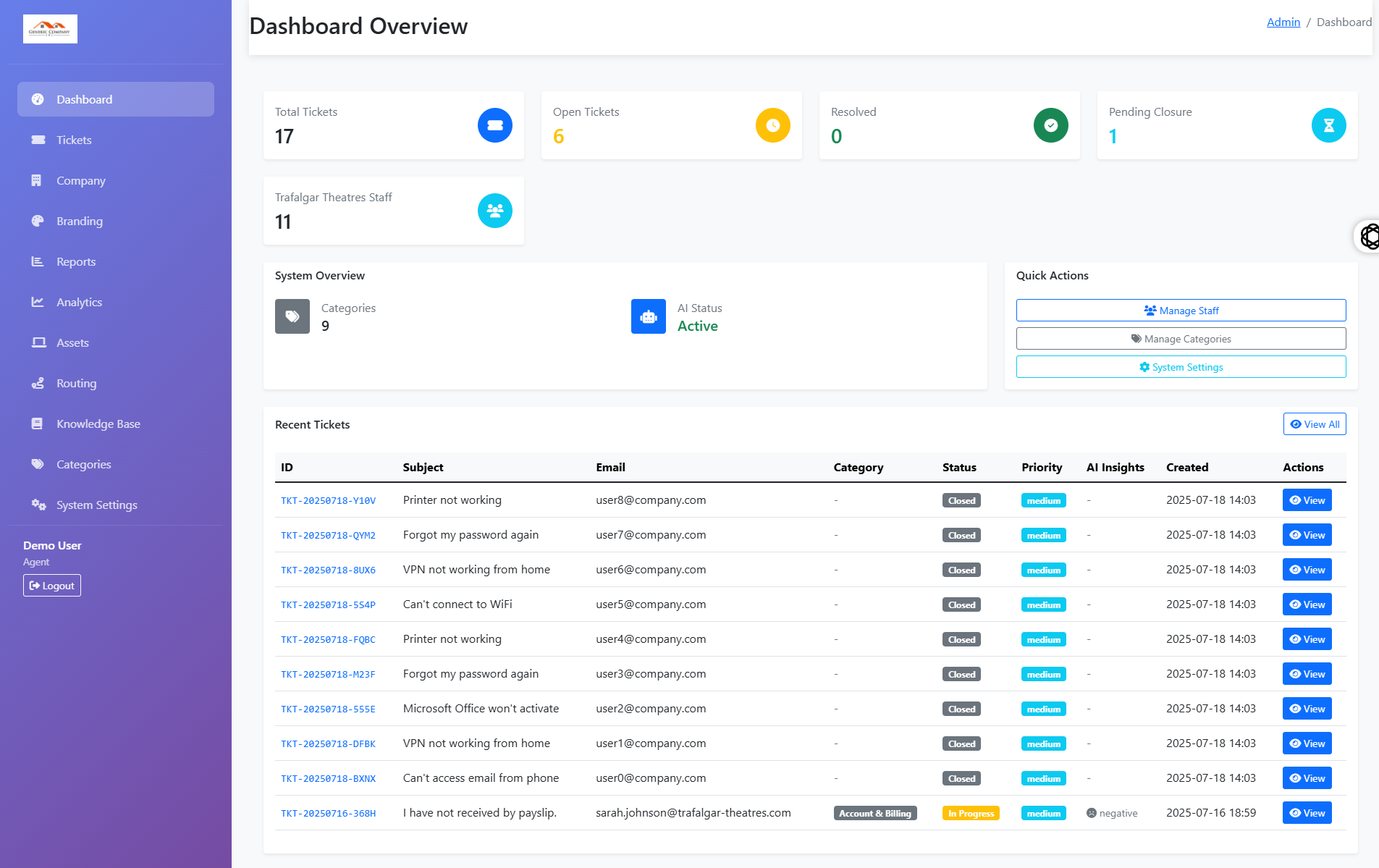Click the company logo in the sidebar
Viewport: 1379px width, 868px height.
50,29
